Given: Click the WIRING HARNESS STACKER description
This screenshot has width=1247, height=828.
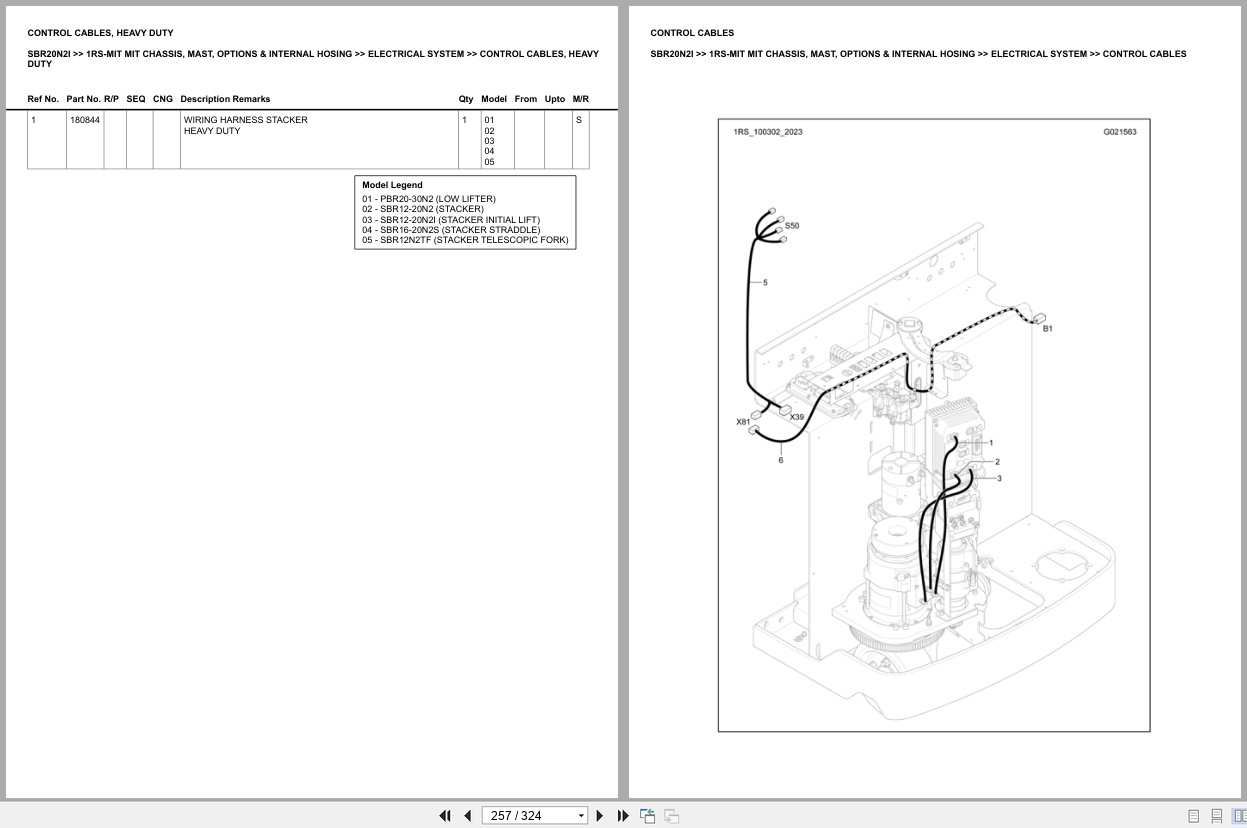Looking at the screenshot, I should pyautogui.click(x=245, y=120).
